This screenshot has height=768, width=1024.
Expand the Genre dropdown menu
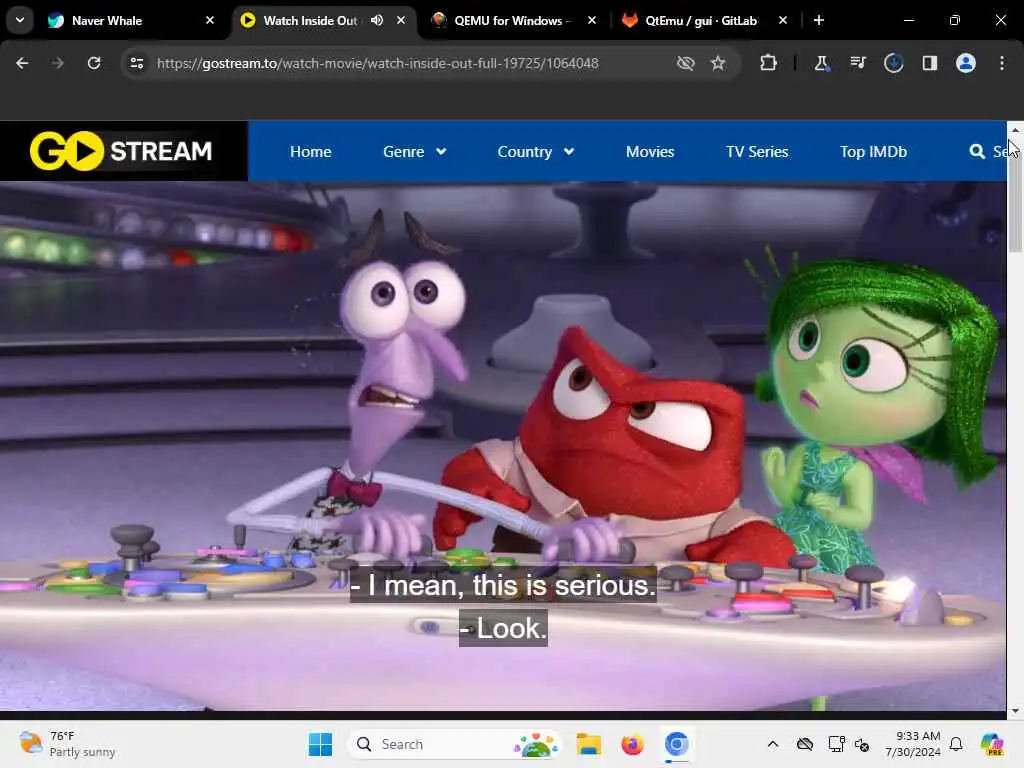coord(415,152)
